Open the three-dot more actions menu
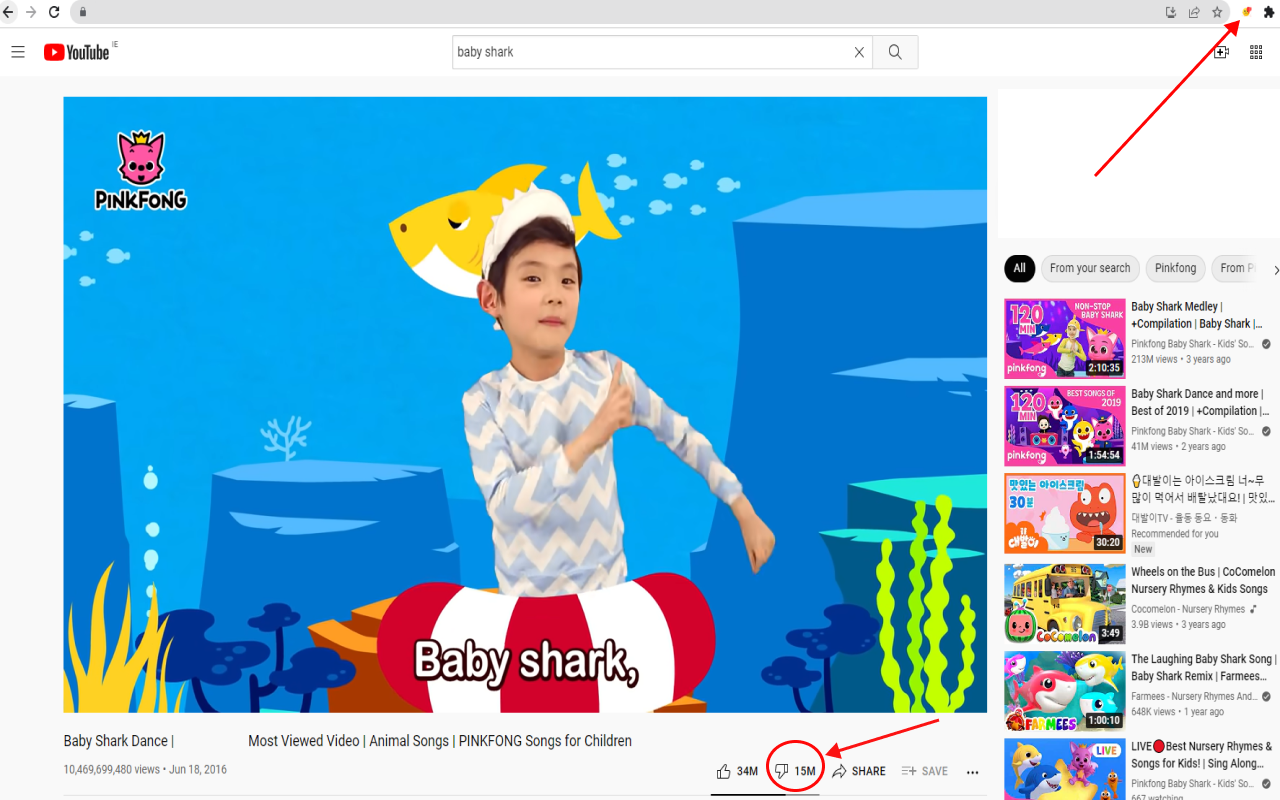 [972, 771]
